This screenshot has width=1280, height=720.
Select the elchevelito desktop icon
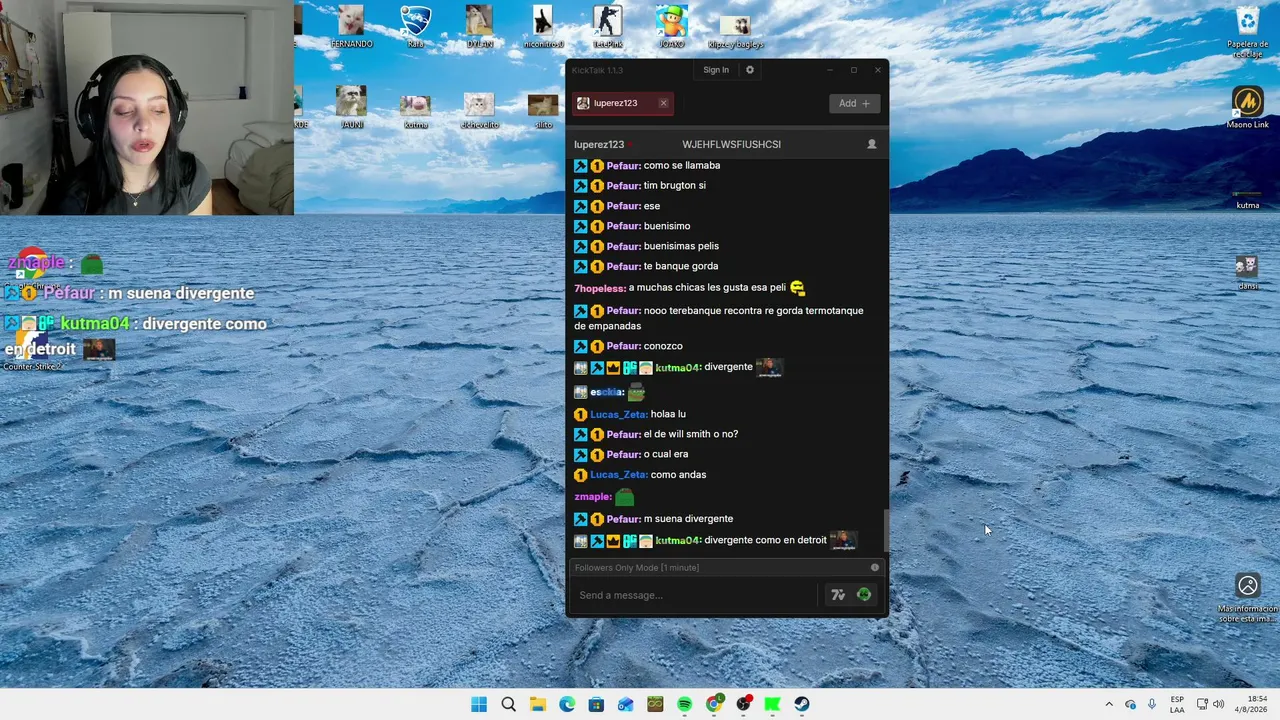479,111
